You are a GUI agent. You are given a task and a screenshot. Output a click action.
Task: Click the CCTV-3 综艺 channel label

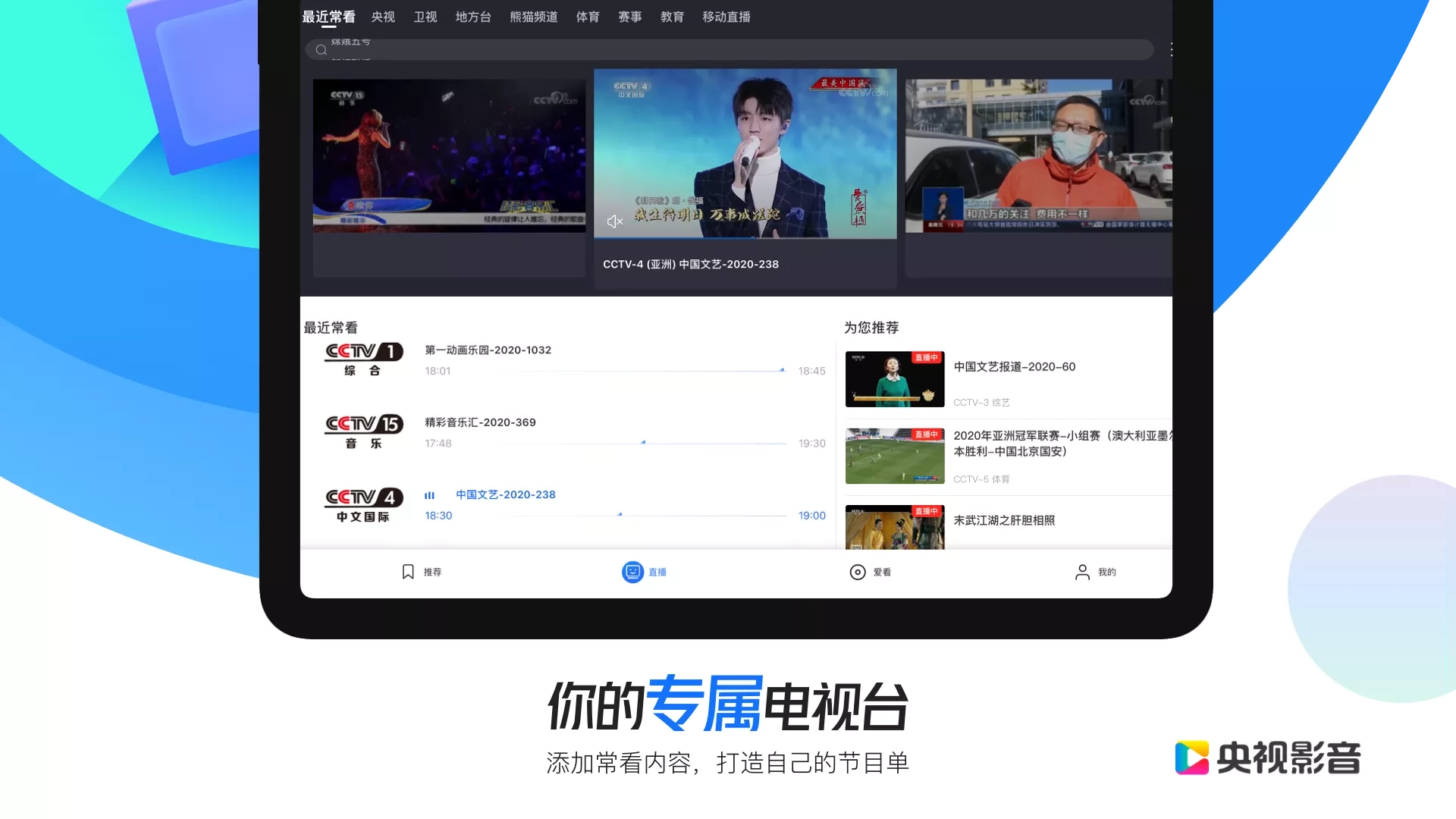(x=981, y=402)
